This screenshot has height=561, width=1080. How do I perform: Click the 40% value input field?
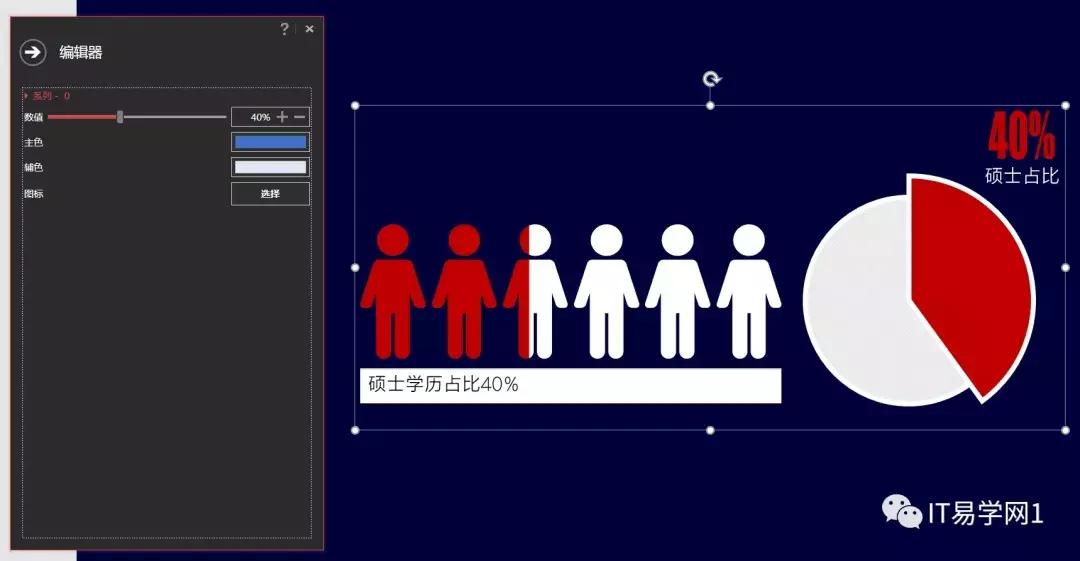tap(254, 117)
